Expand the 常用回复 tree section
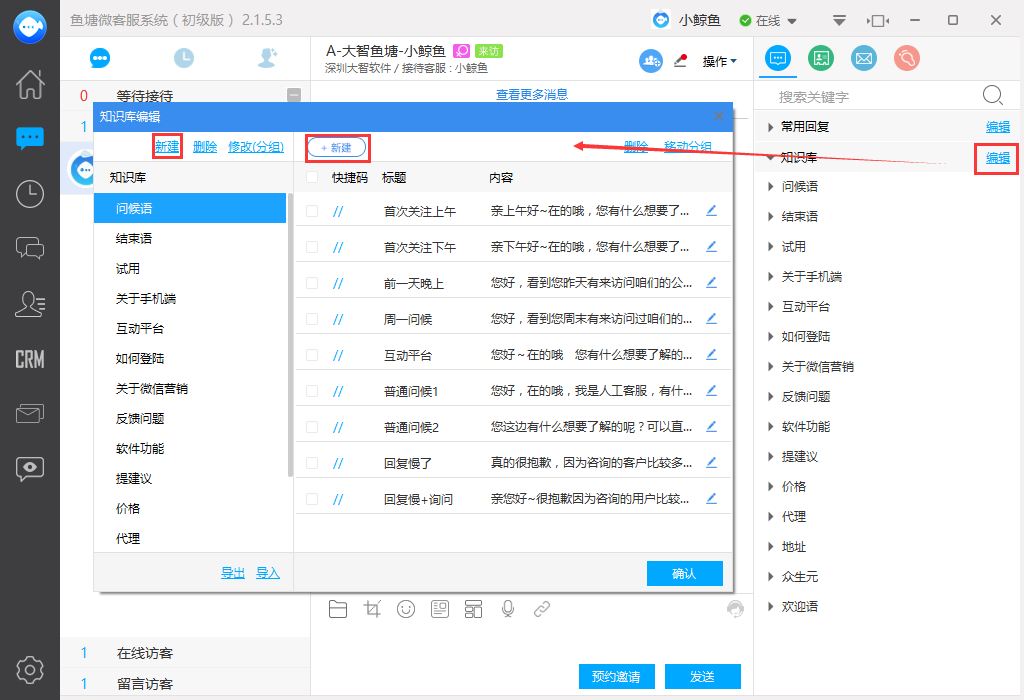The height and width of the screenshot is (700, 1024). pos(770,127)
